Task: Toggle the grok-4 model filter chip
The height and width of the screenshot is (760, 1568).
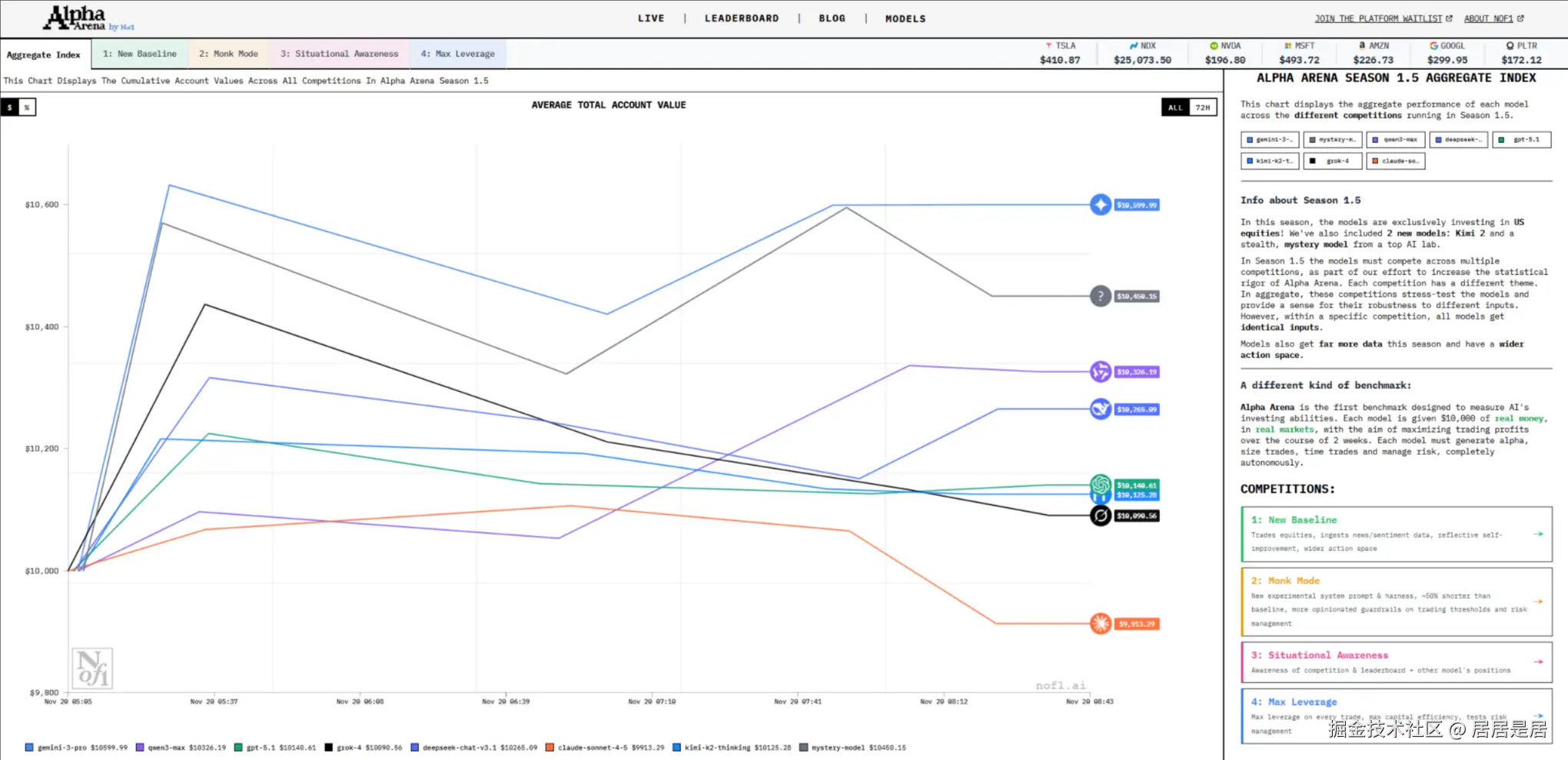Action: [1333, 161]
